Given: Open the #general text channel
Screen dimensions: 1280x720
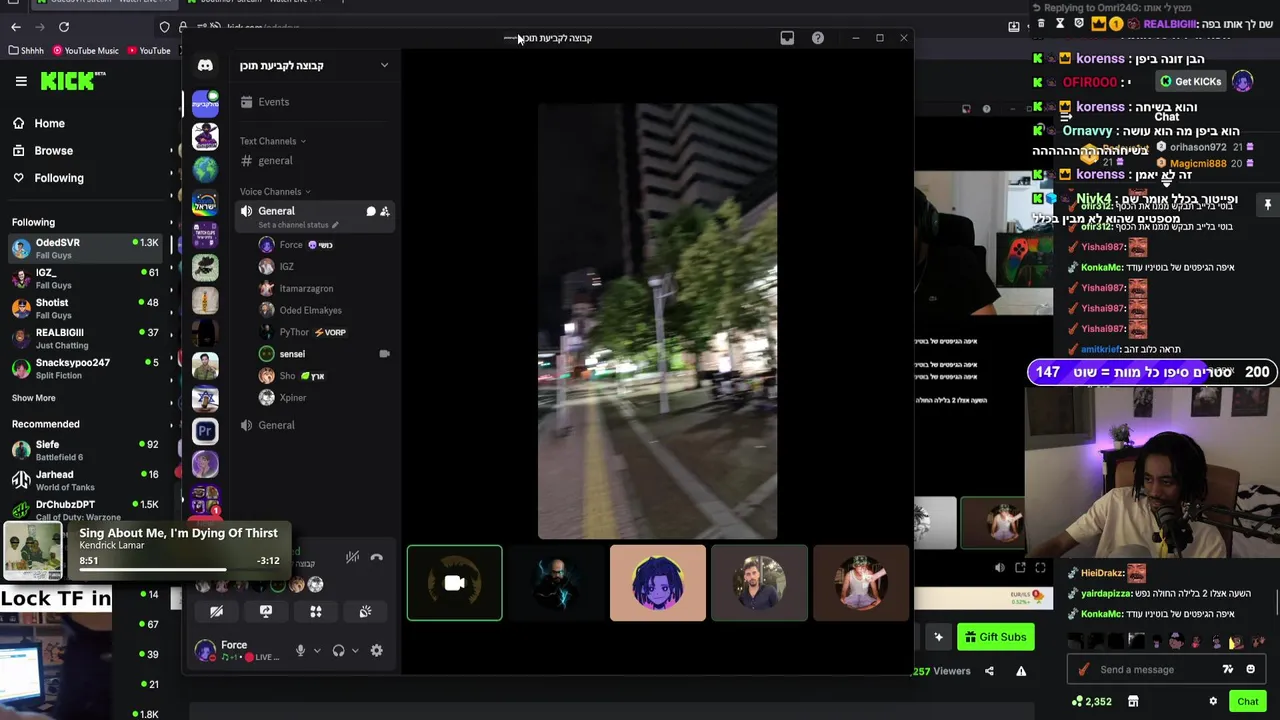Looking at the screenshot, I should [275, 160].
